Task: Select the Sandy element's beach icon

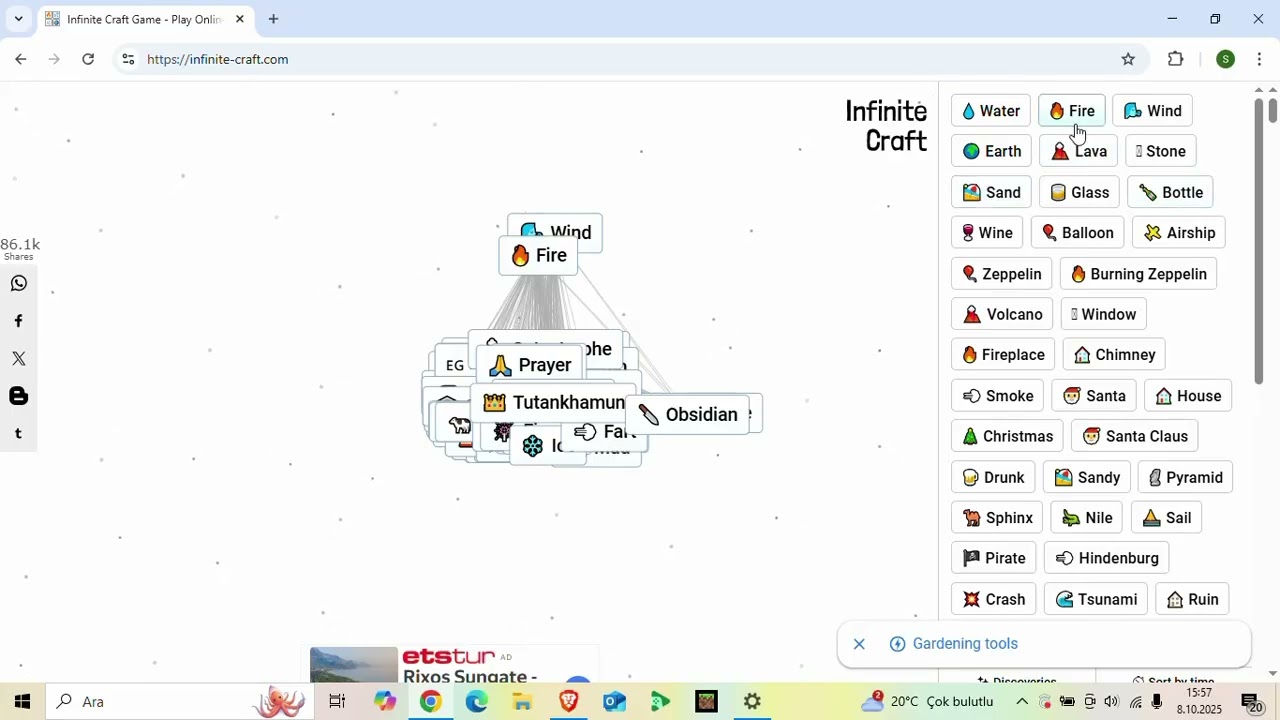Action: [x=1063, y=478]
